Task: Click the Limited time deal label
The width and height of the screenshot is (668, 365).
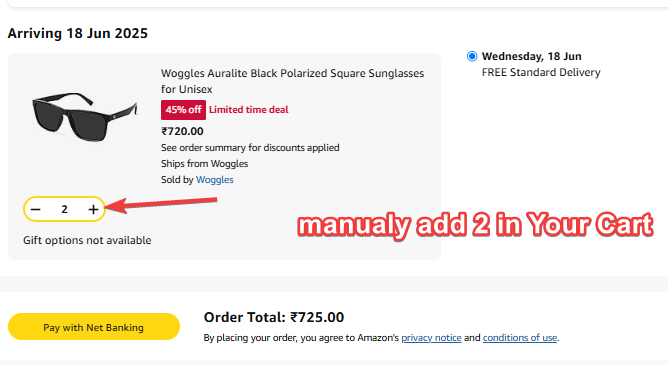Action: point(249,110)
